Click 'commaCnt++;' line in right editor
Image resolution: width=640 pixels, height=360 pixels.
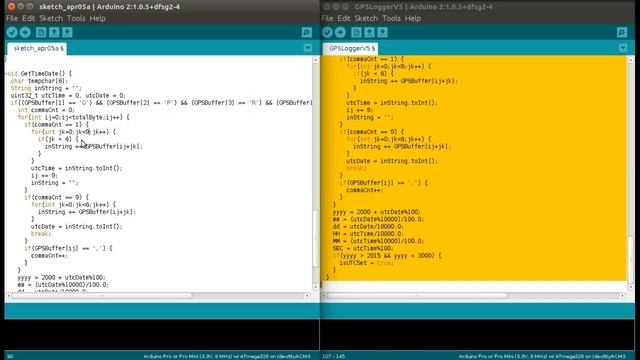(x=365, y=190)
